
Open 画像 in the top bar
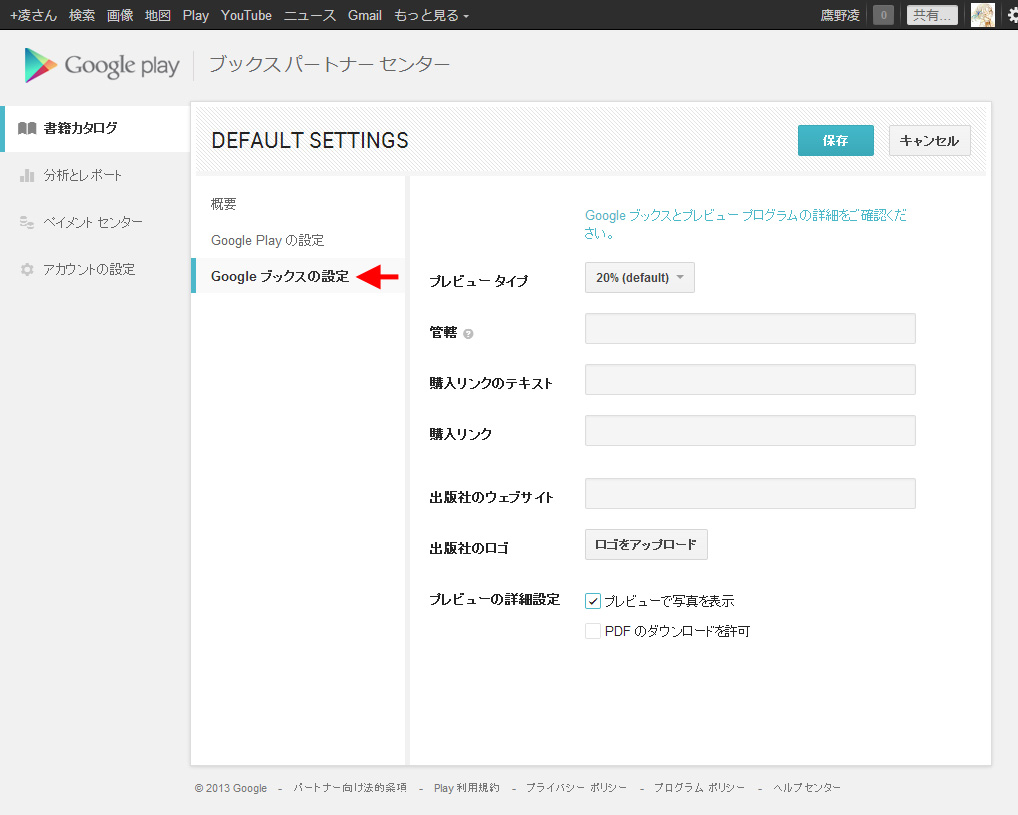click(x=120, y=15)
